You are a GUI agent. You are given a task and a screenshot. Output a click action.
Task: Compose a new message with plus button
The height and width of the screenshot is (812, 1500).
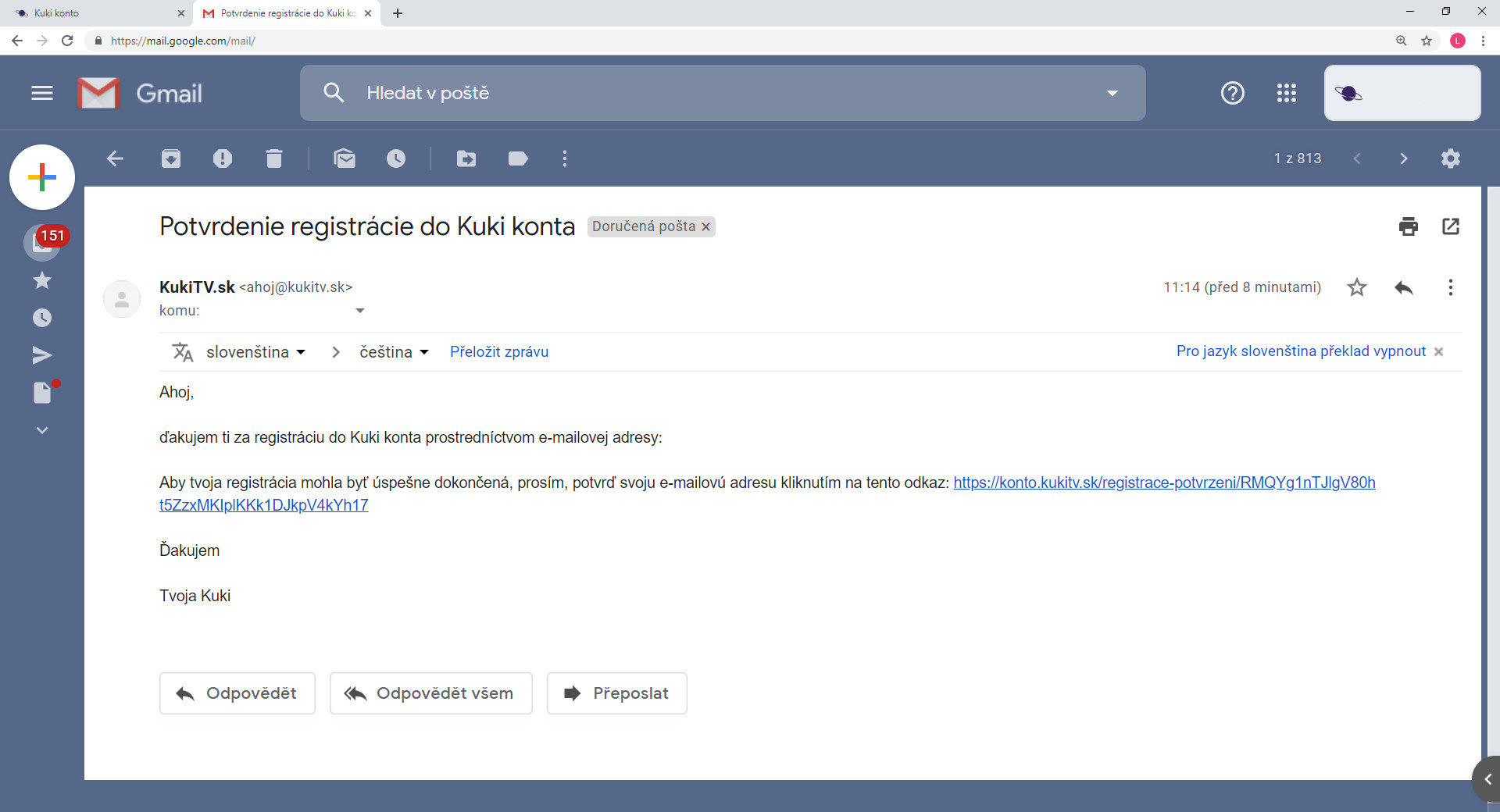(42, 177)
